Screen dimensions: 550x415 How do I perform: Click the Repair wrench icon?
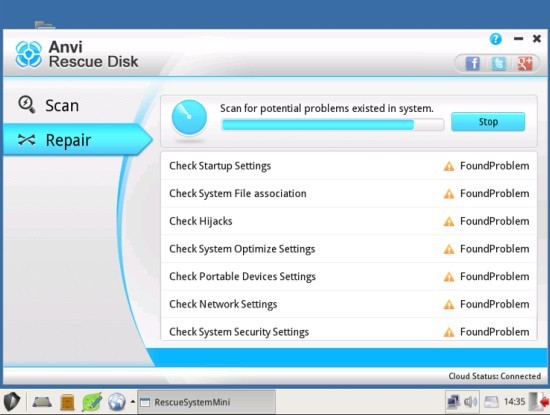[27, 140]
